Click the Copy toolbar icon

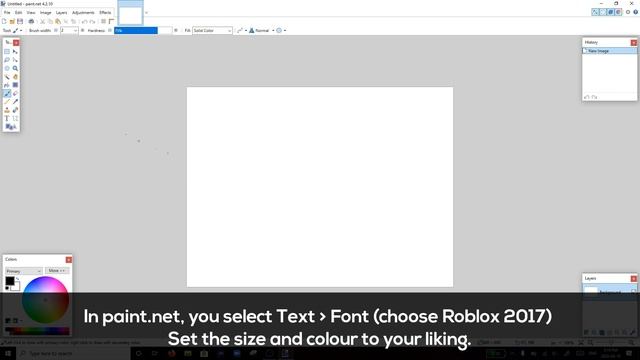click(x=50, y=21)
